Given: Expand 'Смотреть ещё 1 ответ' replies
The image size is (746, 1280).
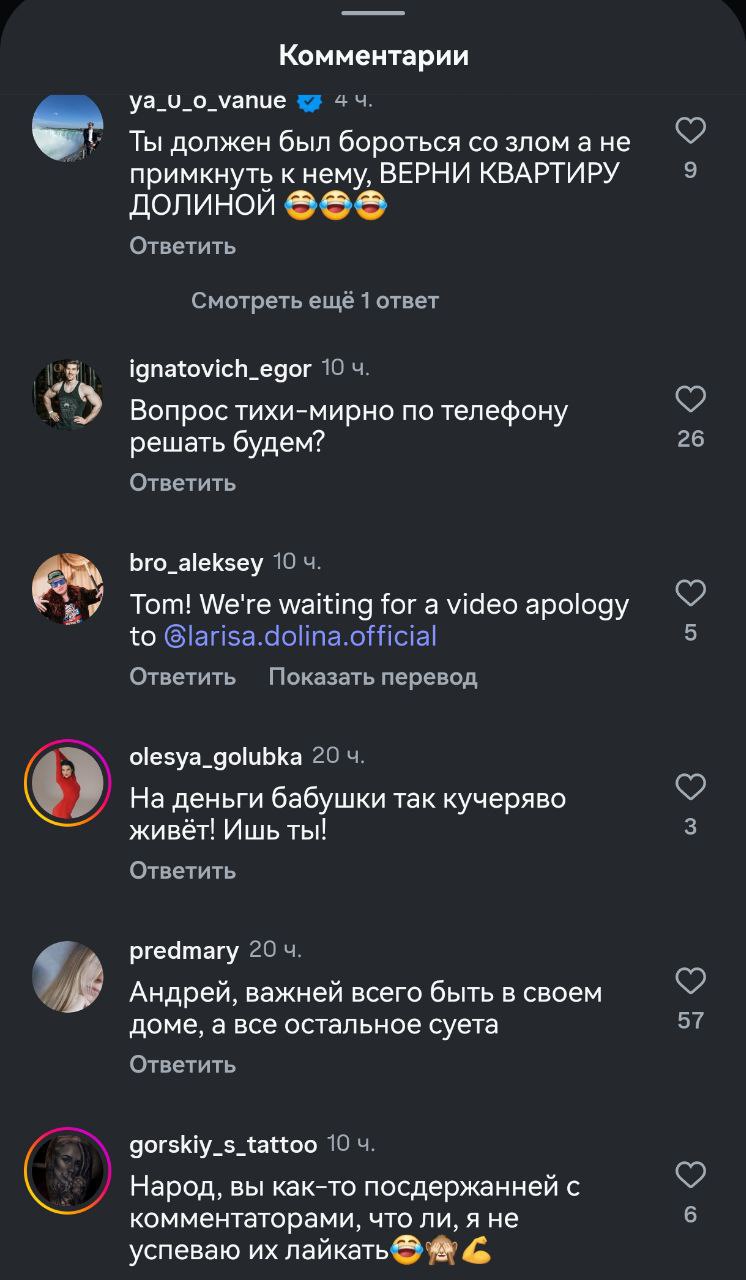Looking at the screenshot, I should [x=313, y=299].
